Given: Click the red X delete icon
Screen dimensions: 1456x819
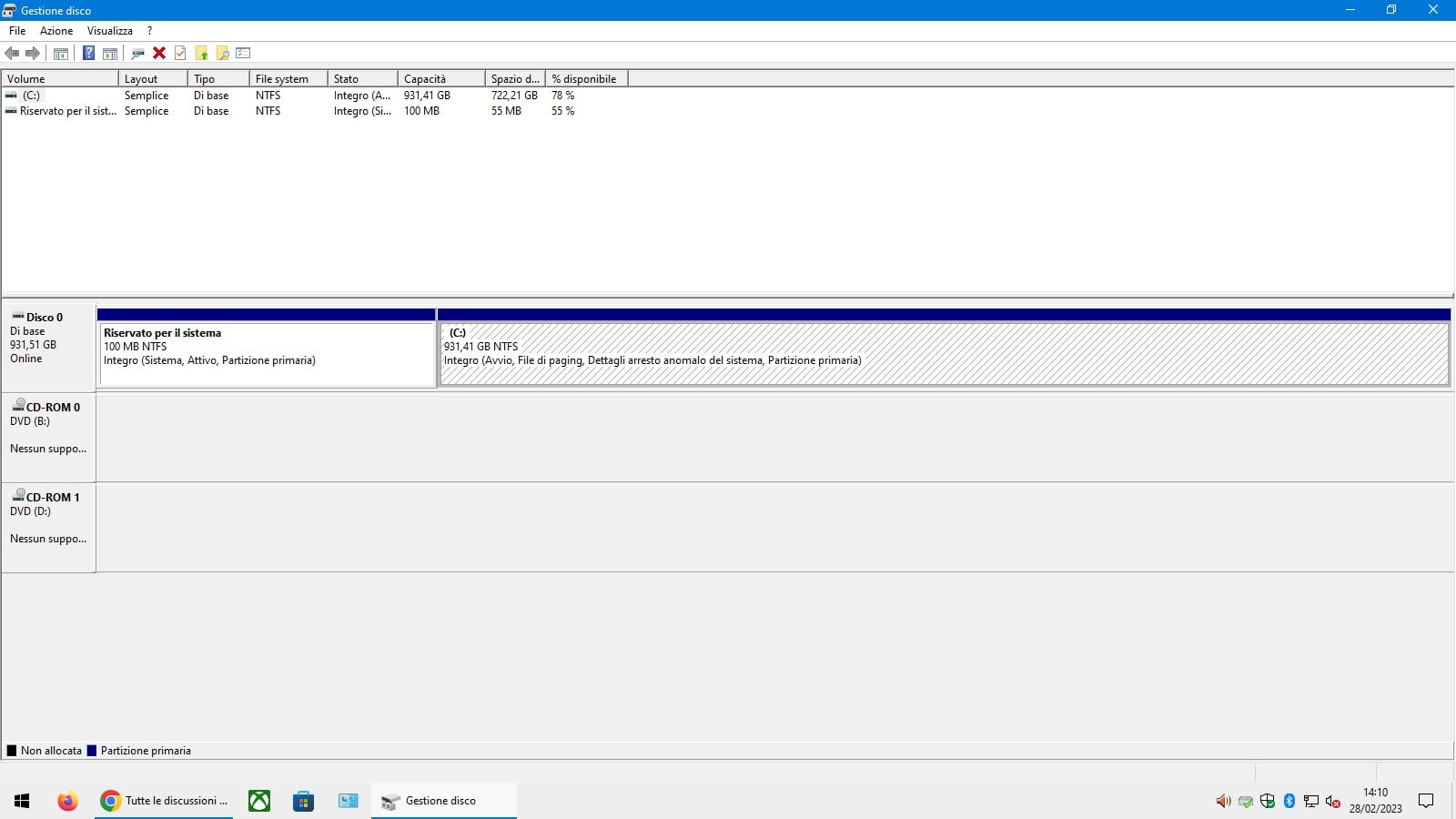Looking at the screenshot, I should [159, 53].
